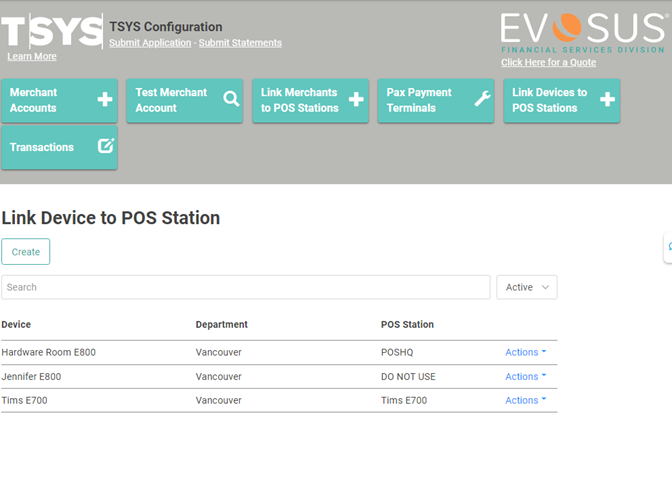Click the plus icon on Link Merchants tile
Screen dimensions: 672x491
(356, 99)
